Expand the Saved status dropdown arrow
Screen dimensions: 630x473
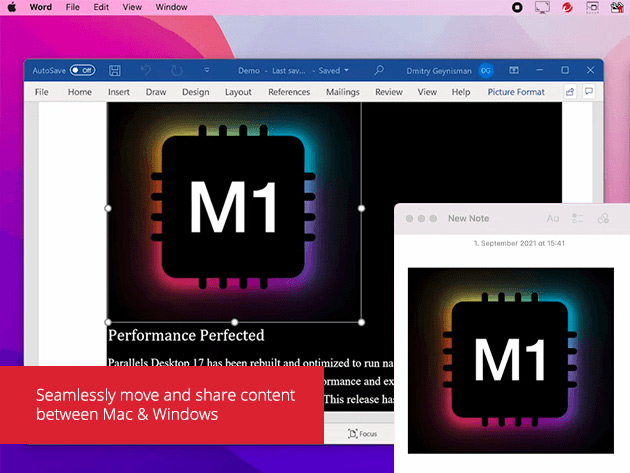(x=346, y=70)
